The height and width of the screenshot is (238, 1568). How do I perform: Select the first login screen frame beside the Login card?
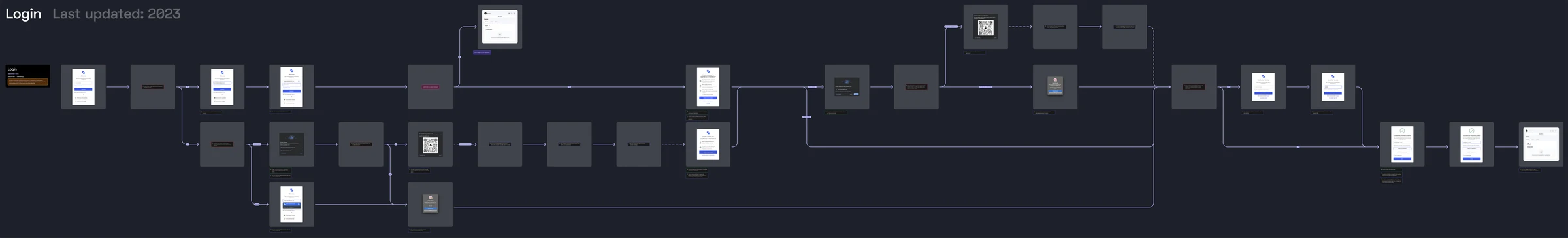pyautogui.click(x=83, y=87)
